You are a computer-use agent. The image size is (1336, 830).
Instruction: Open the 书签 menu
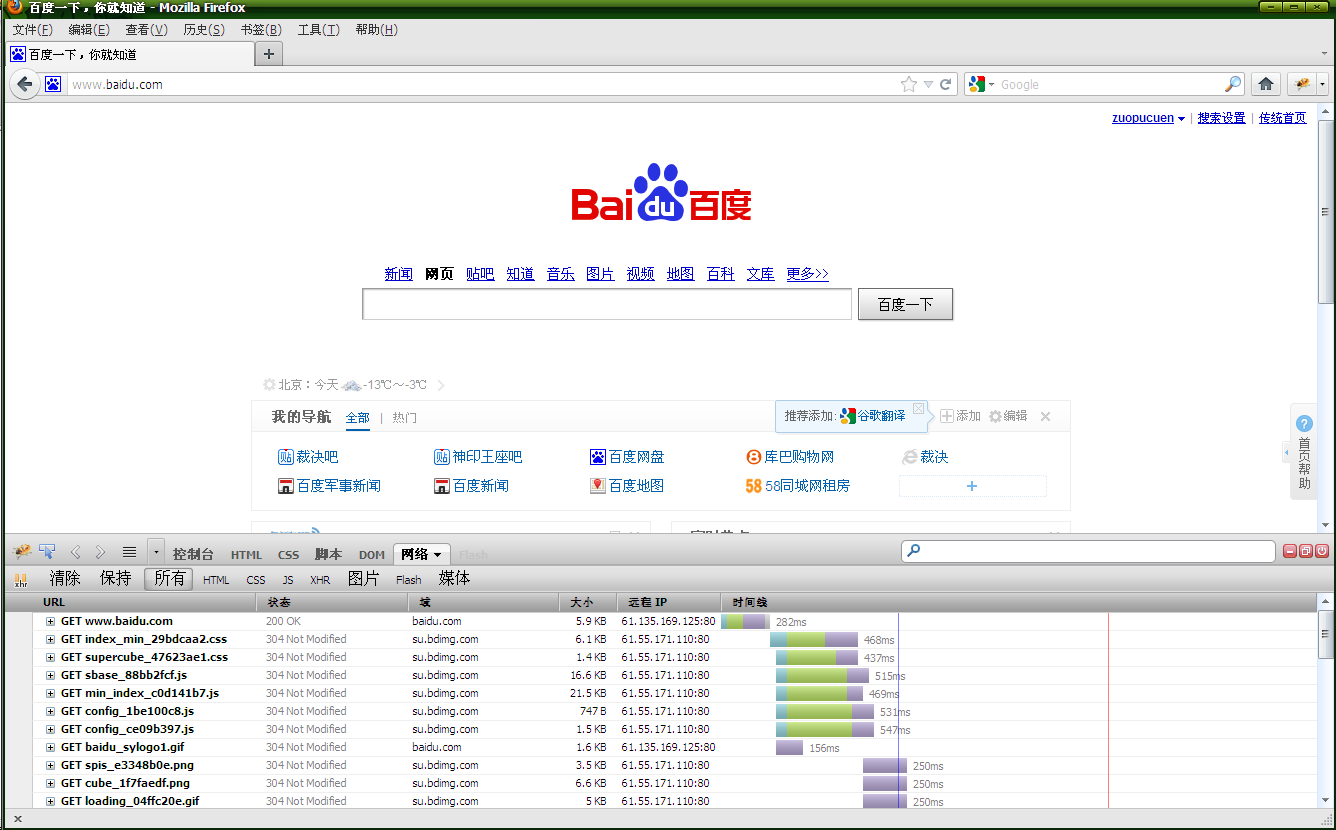tap(261, 30)
